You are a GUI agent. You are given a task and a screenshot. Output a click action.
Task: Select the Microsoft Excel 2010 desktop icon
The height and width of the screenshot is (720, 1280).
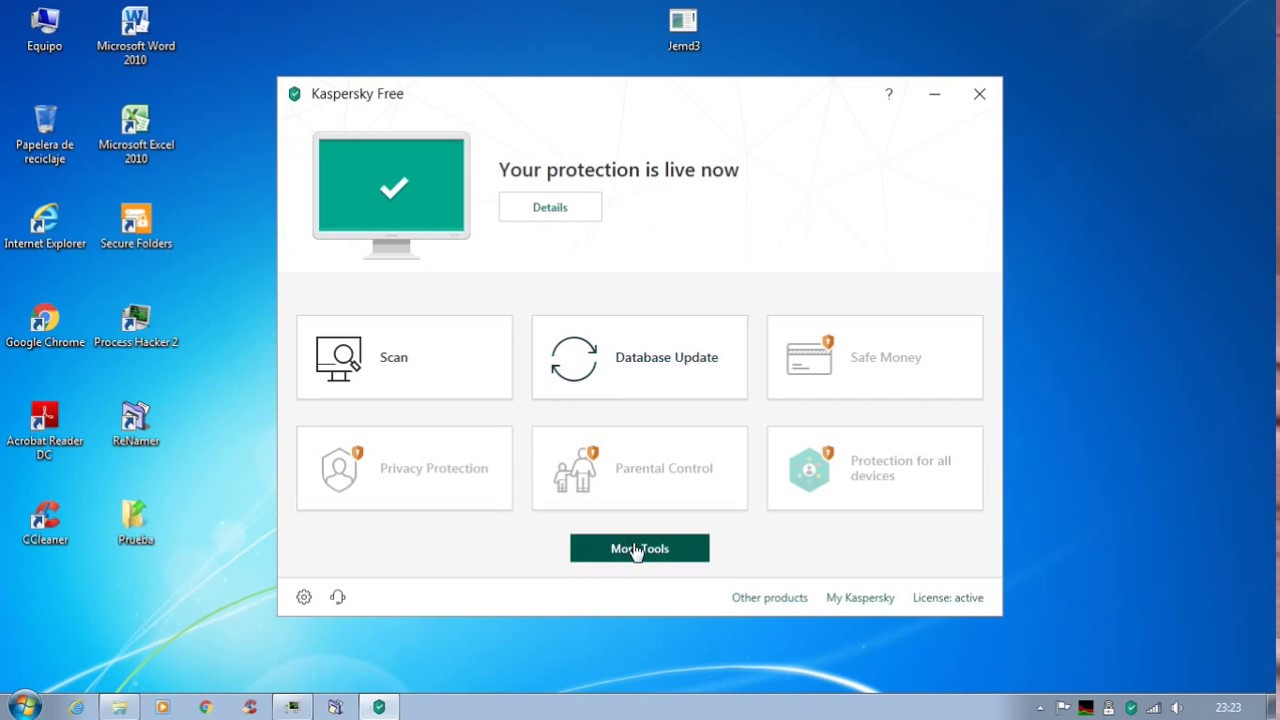tap(136, 135)
